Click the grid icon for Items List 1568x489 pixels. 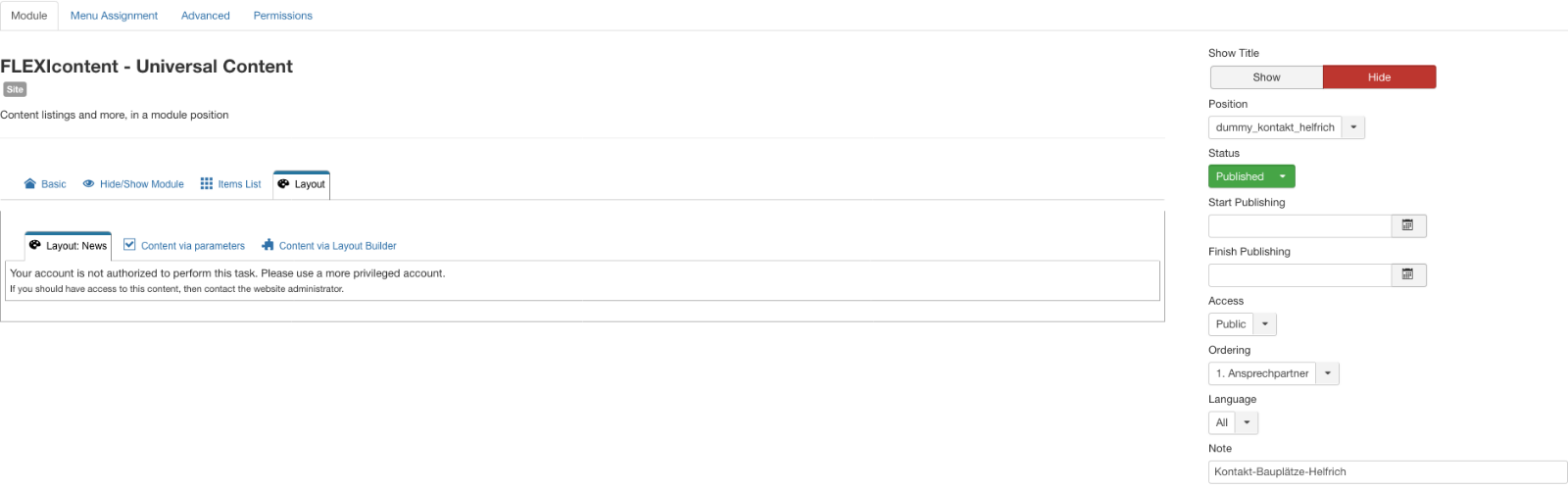point(206,183)
